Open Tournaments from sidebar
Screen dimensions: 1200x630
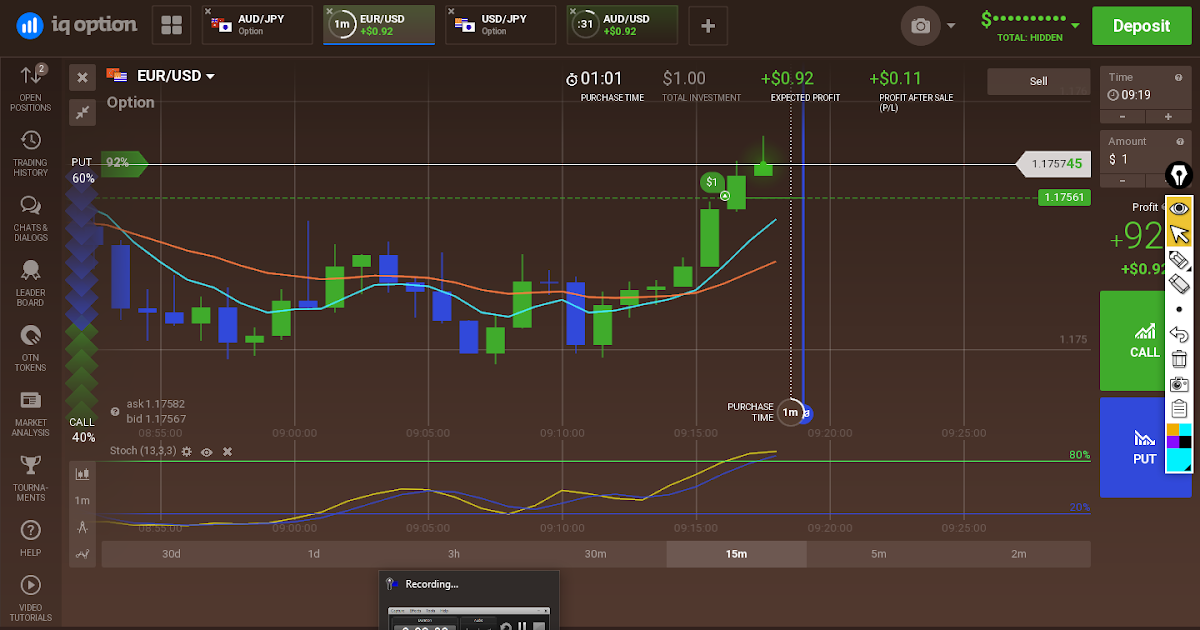(x=30, y=478)
